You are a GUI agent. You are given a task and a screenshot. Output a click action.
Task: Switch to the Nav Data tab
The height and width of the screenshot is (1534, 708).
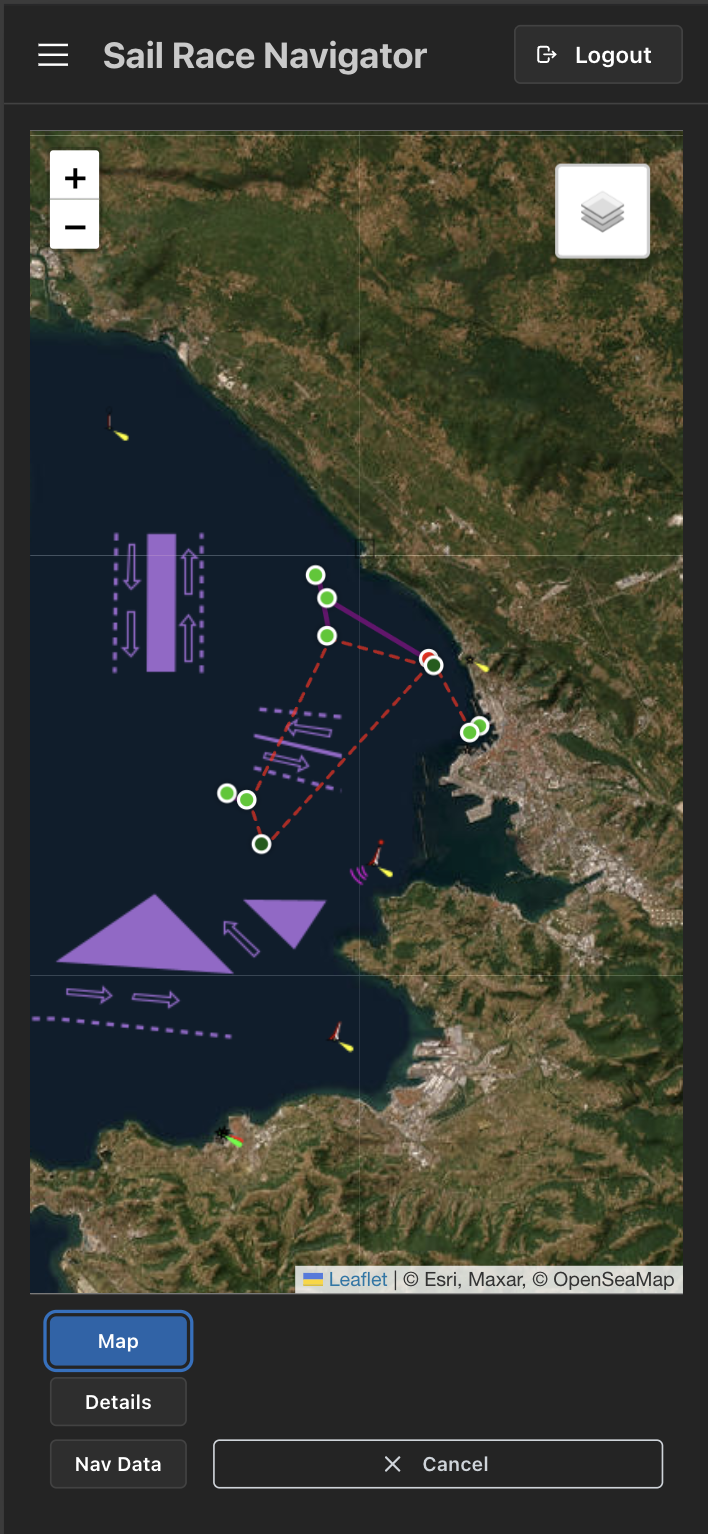pyautogui.click(x=118, y=1464)
